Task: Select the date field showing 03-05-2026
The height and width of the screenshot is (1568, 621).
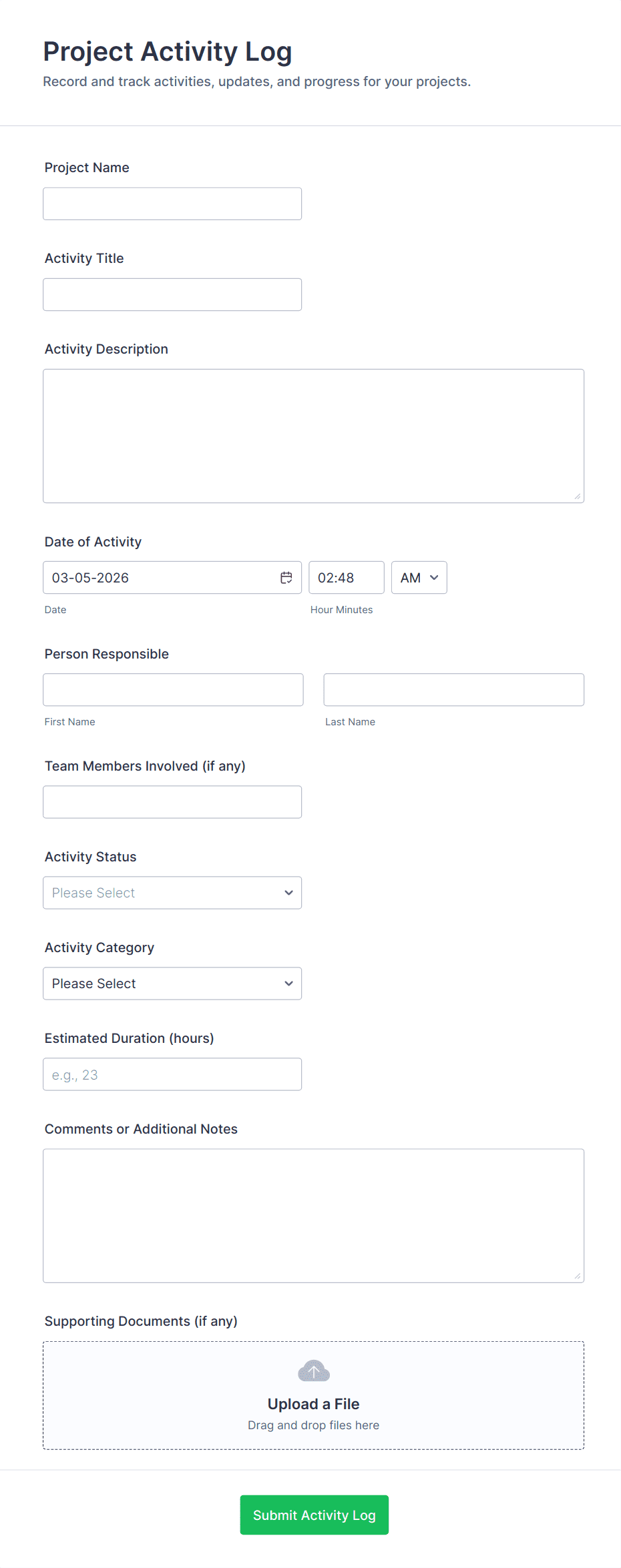Action: (160, 578)
